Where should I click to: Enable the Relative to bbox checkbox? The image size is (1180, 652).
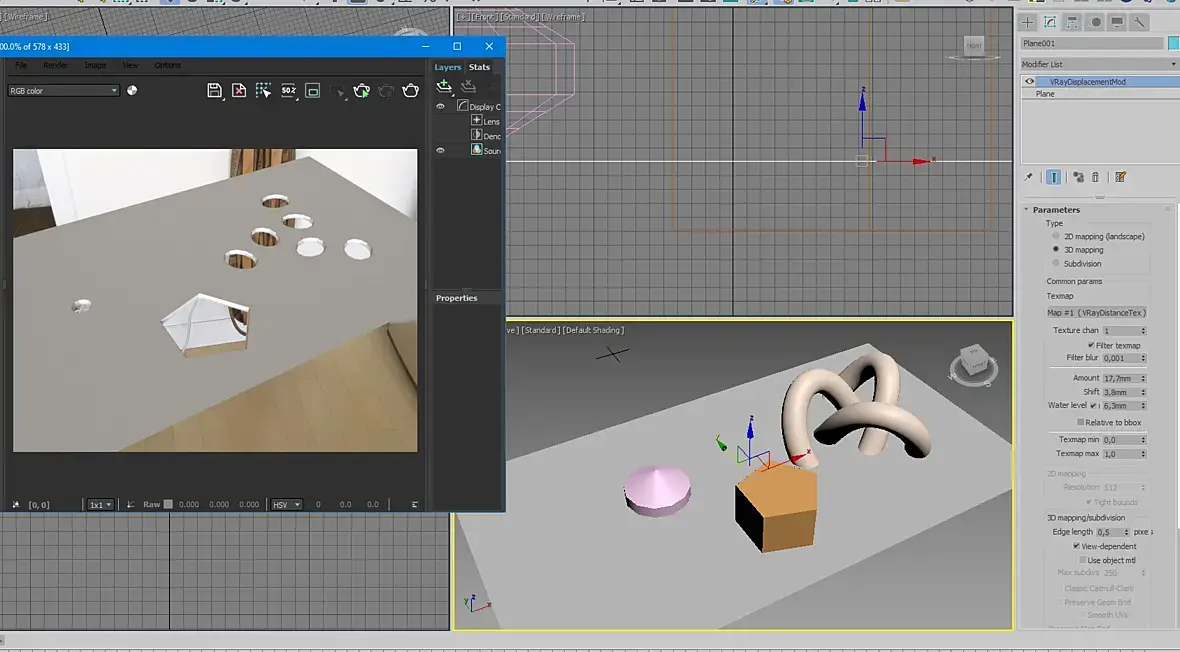coord(1080,422)
